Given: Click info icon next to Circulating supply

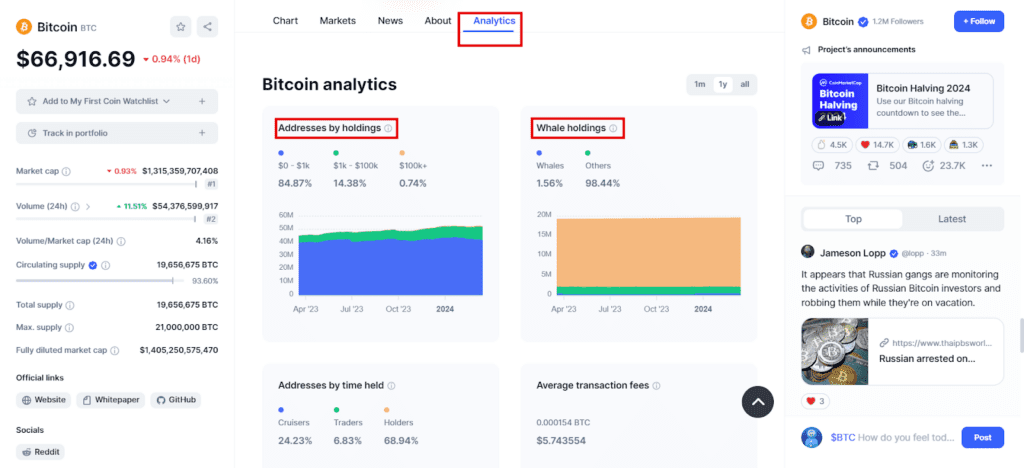Looking at the screenshot, I should pos(106,266).
